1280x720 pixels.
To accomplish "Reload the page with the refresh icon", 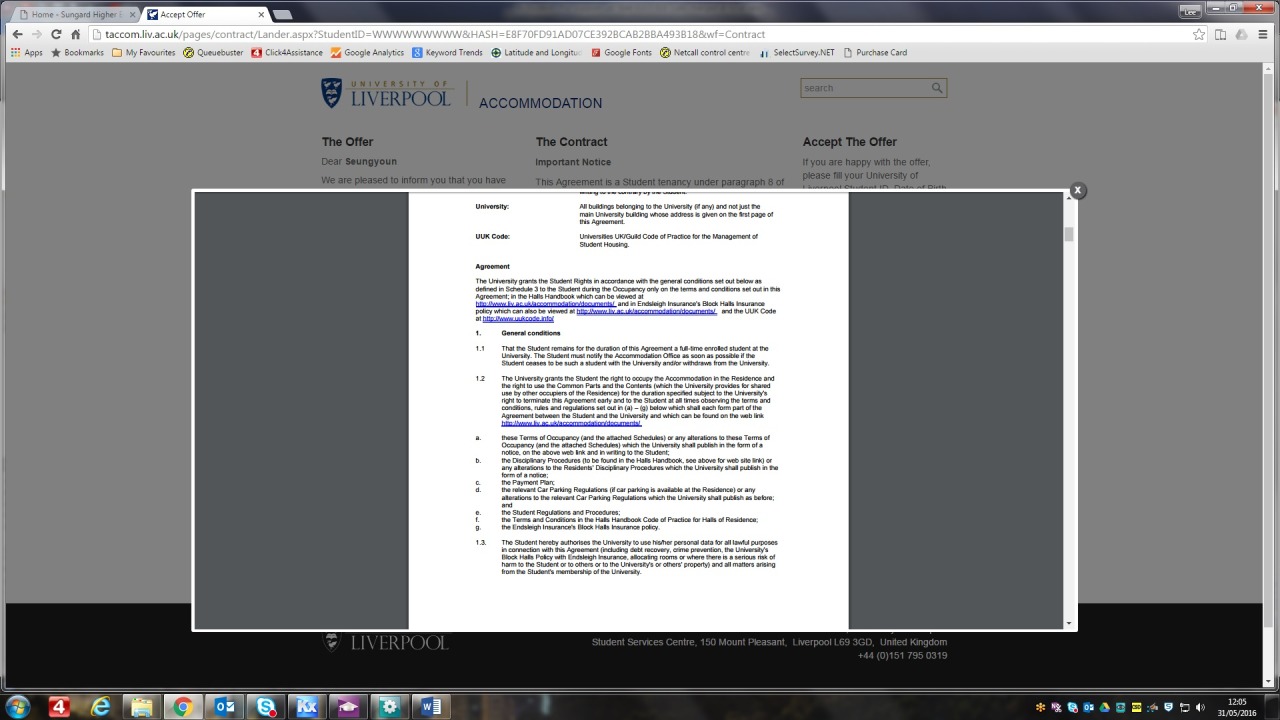I will [56, 34].
